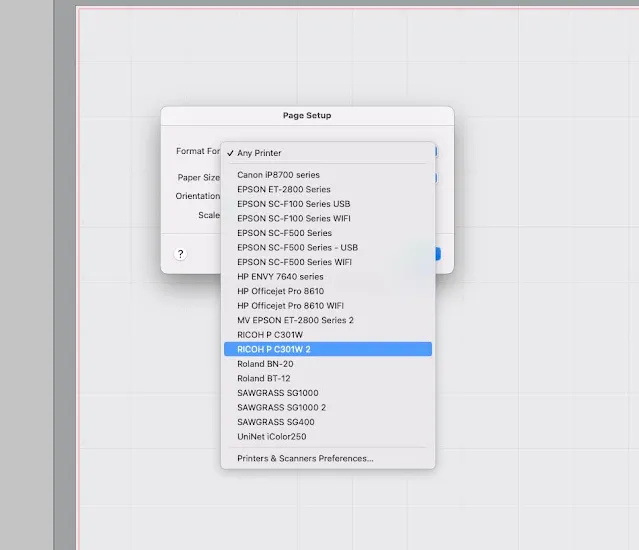Choose EPSON SC-F500 Series entry
Viewport: 639px width, 550px height.
tap(328, 233)
